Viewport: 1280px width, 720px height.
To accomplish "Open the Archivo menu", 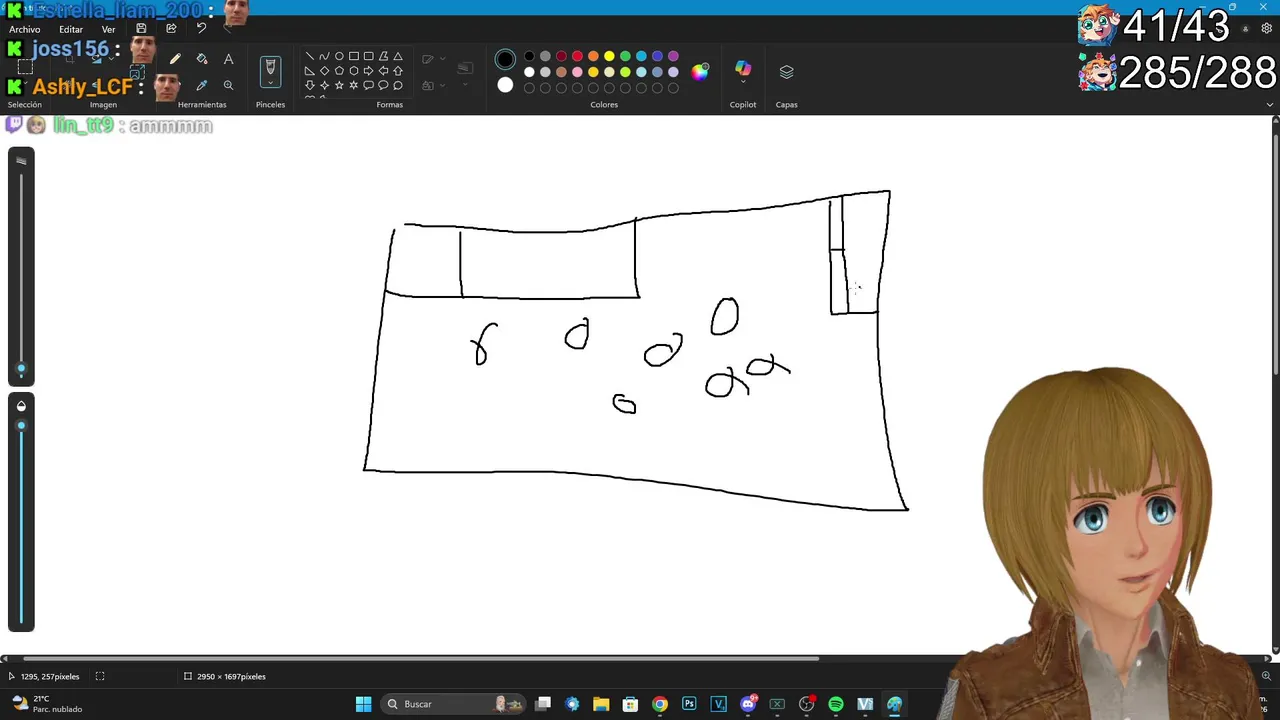I will (25, 29).
